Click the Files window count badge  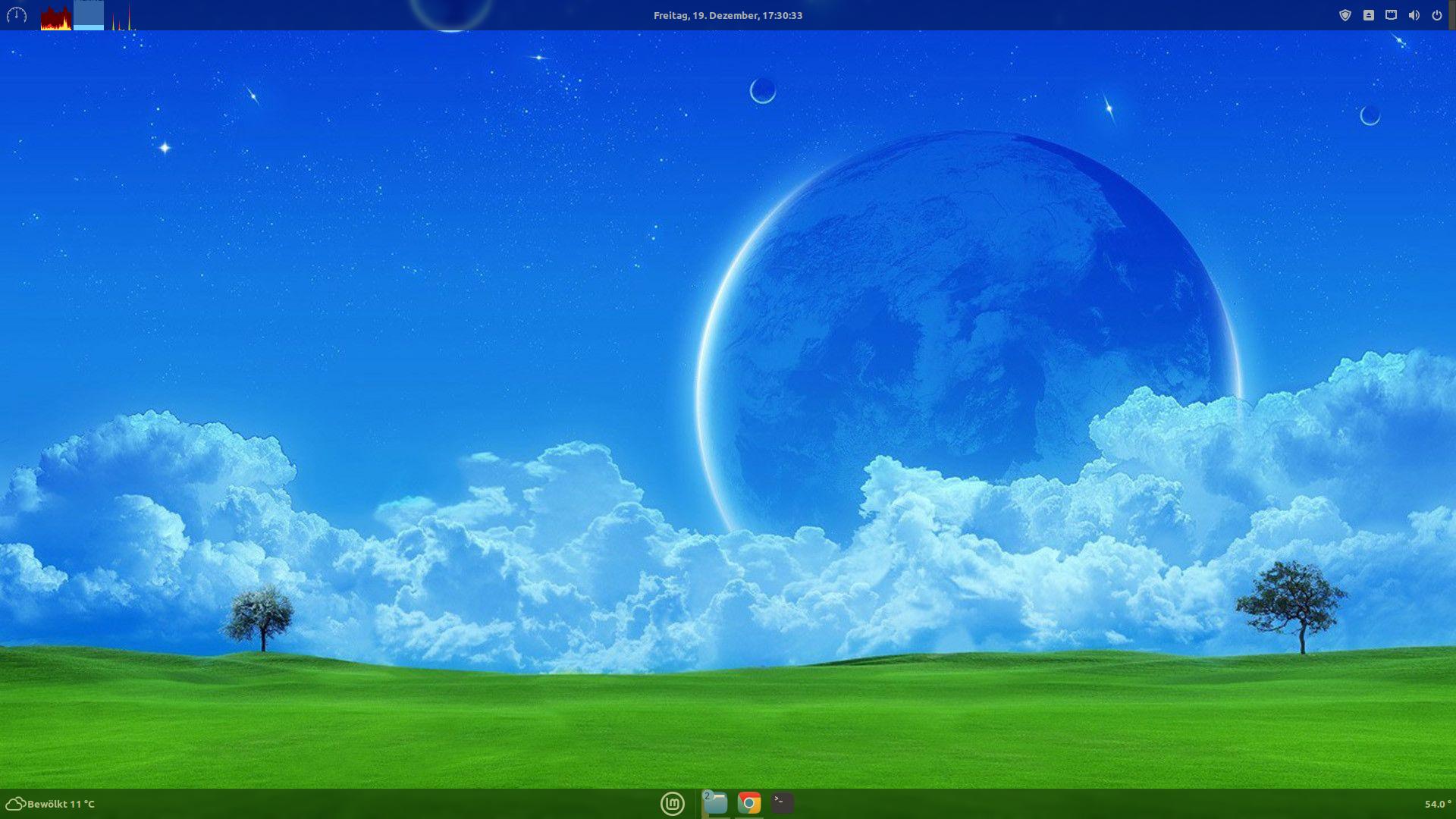click(x=707, y=795)
